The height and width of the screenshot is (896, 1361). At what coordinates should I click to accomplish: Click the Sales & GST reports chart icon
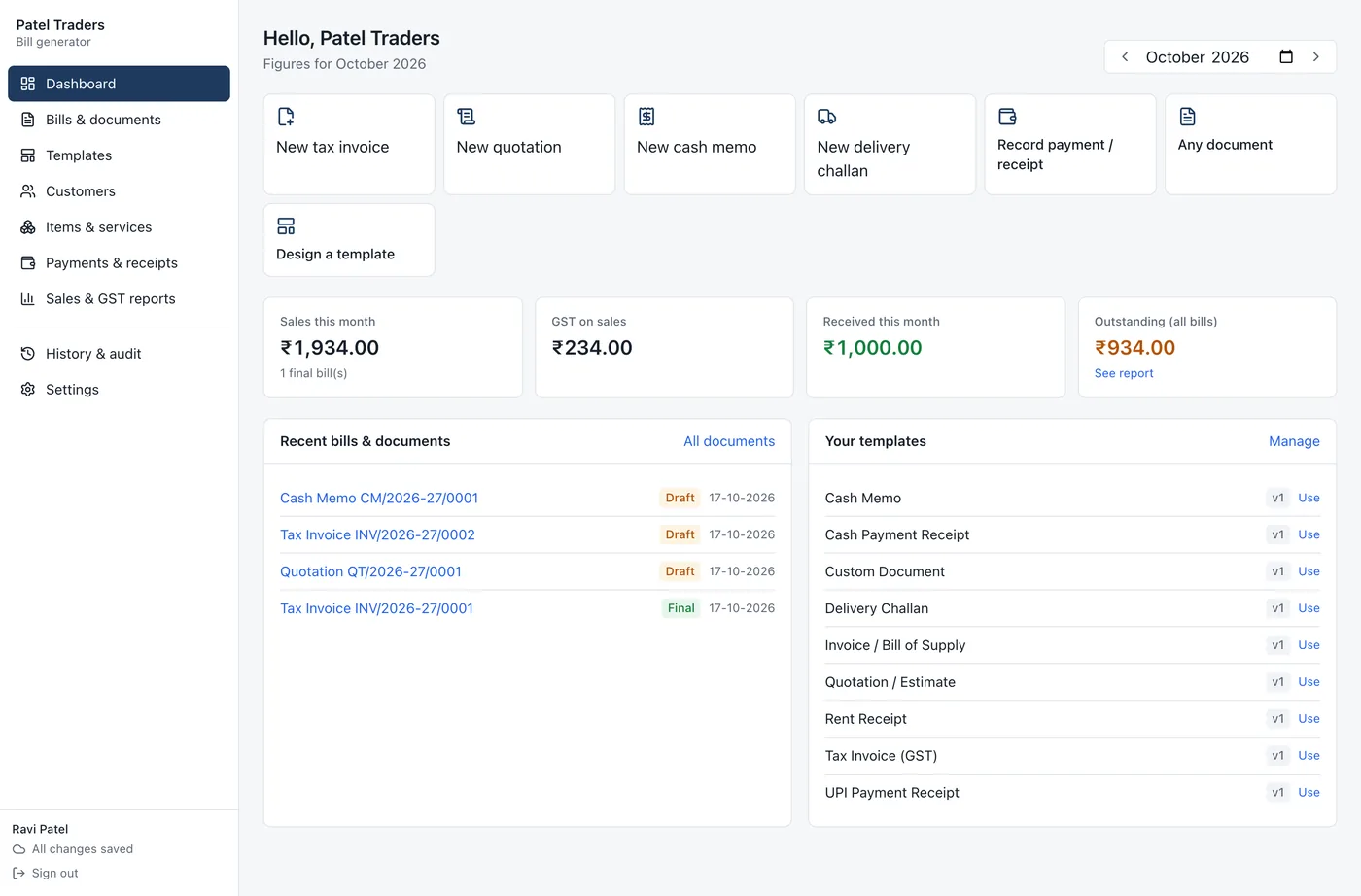[x=28, y=299]
